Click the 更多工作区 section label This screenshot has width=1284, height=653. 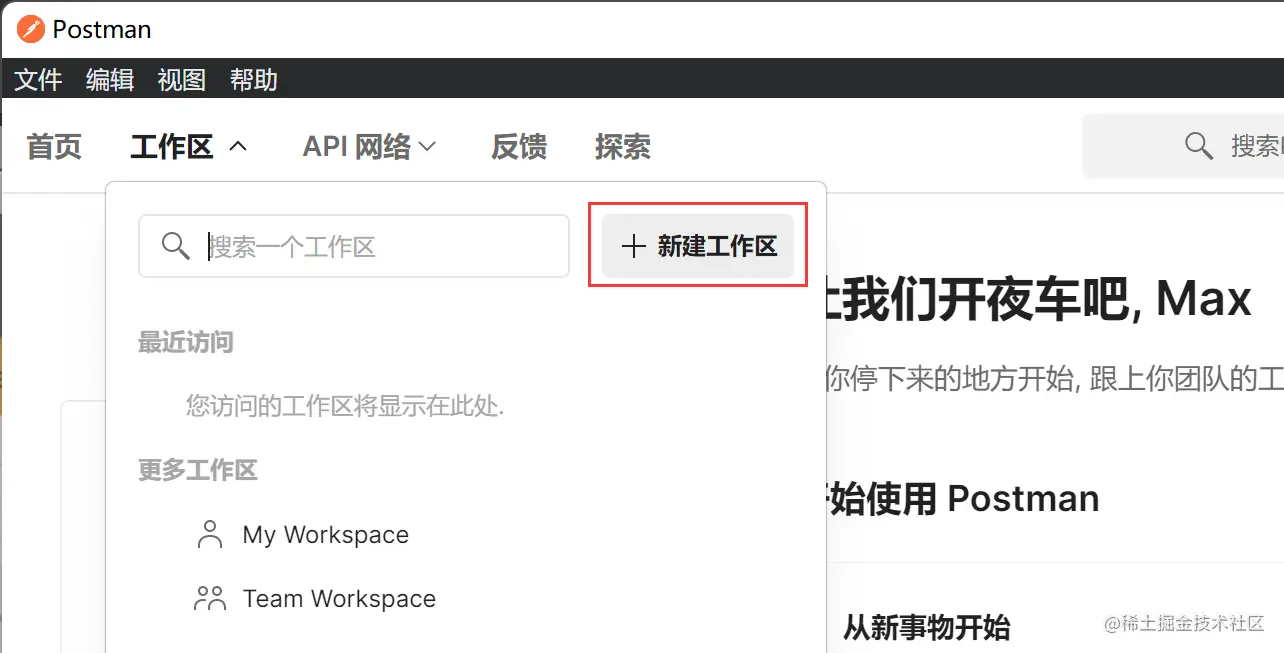click(198, 470)
